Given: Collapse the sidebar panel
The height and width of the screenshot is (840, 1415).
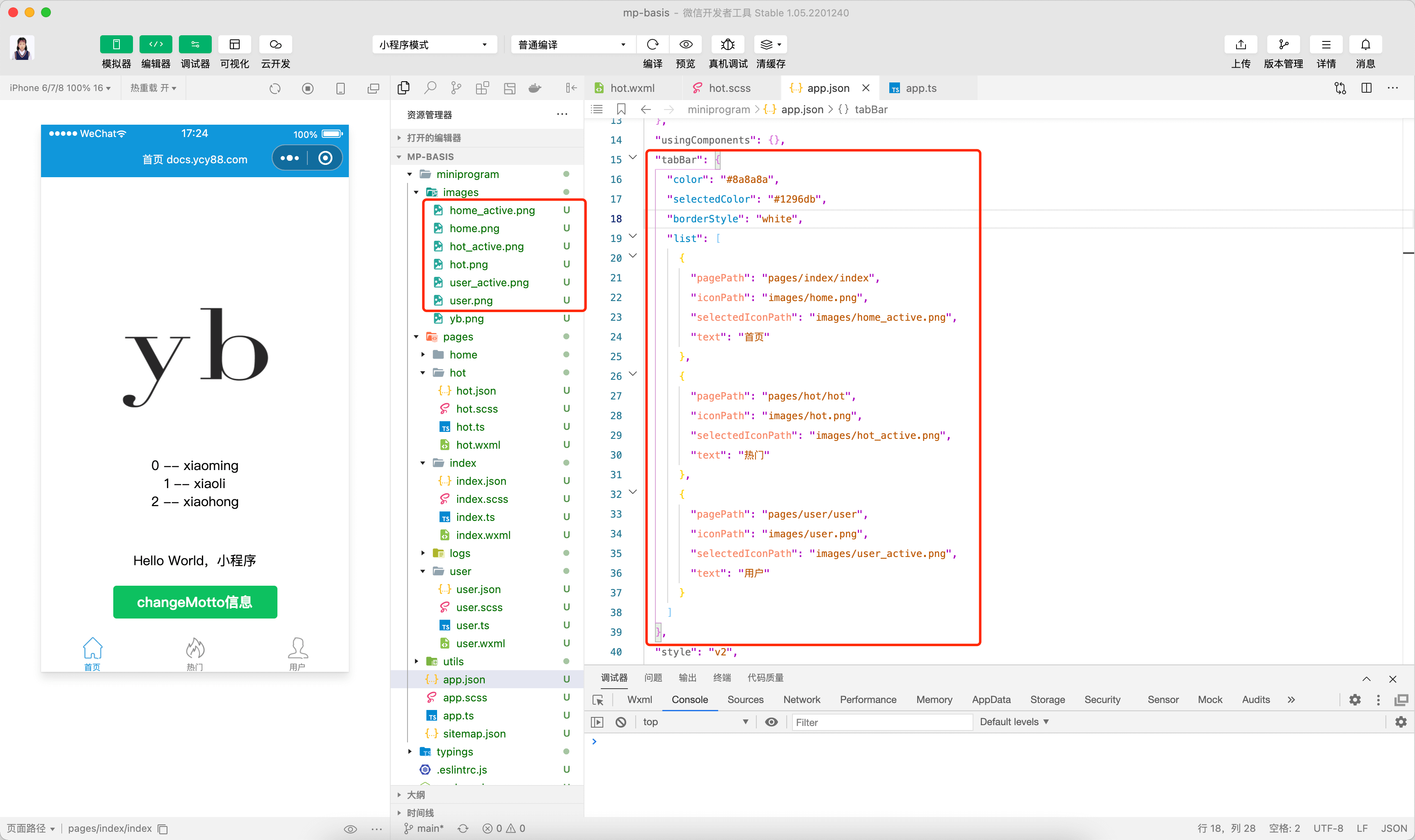Looking at the screenshot, I should 571,88.
